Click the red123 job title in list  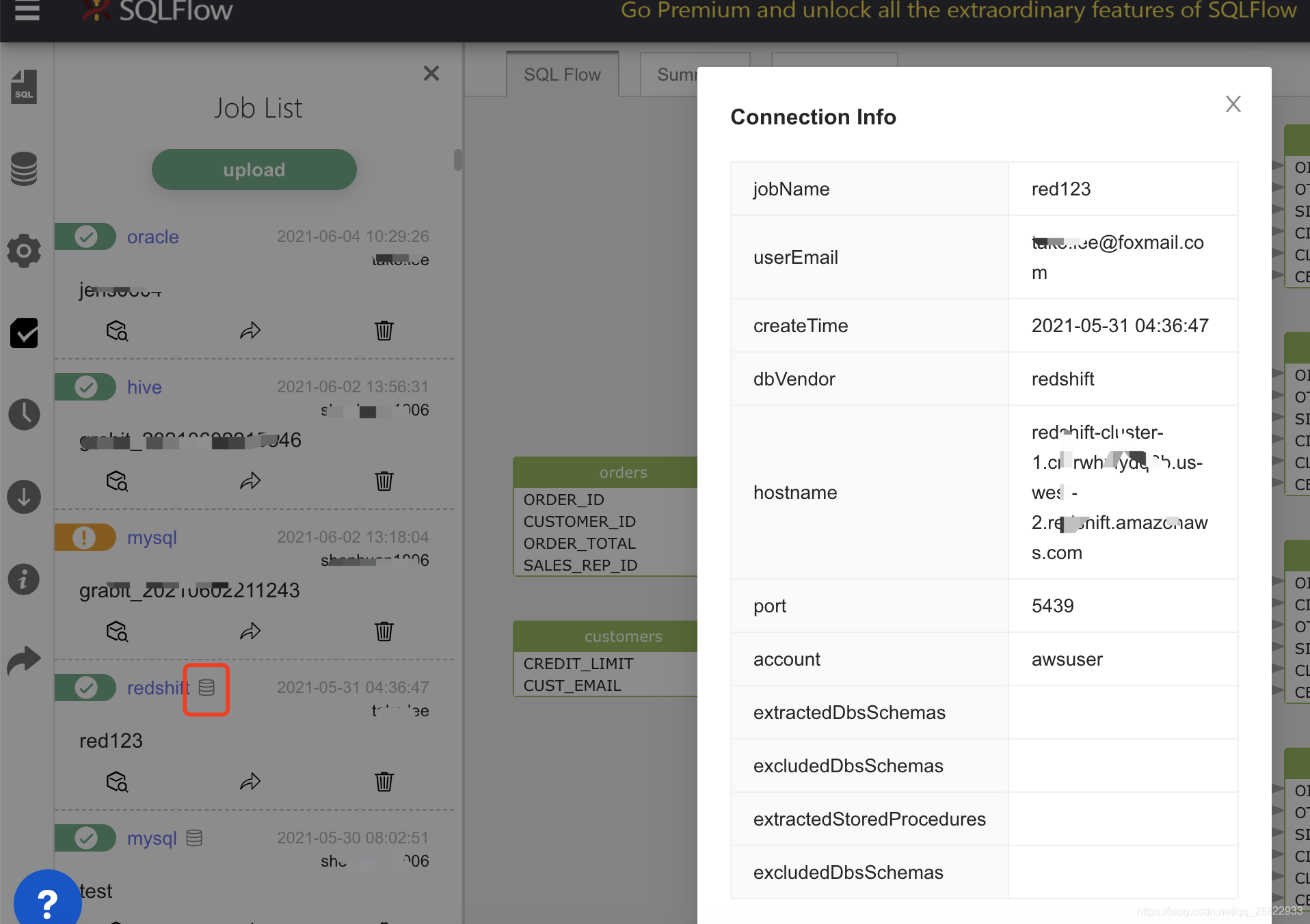(111, 741)
